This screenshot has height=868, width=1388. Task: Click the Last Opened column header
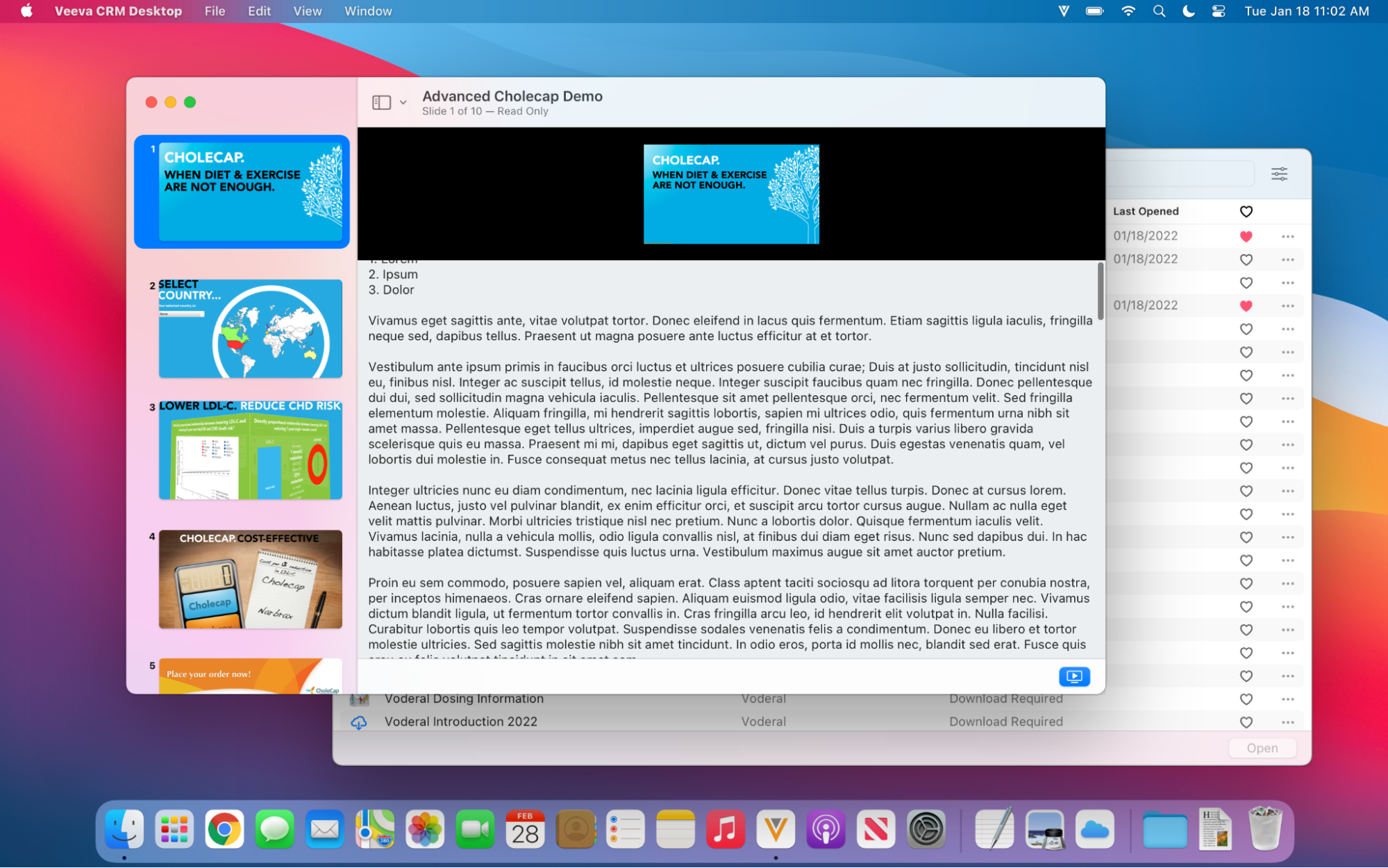(x=1146, y=212)
